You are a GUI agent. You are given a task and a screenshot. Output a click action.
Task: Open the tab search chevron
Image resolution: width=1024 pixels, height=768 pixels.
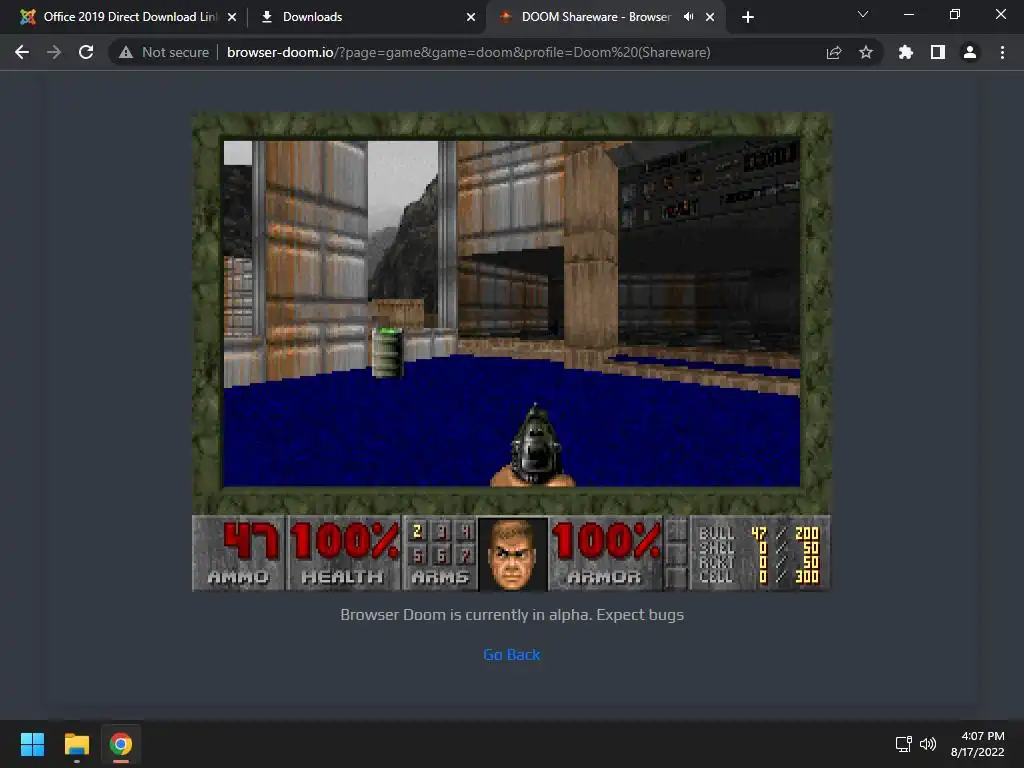[863, 14]
